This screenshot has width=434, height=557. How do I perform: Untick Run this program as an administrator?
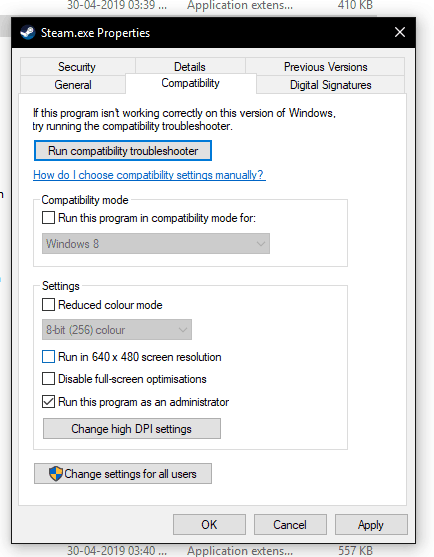pyautogui.click(x=48, y=402)
